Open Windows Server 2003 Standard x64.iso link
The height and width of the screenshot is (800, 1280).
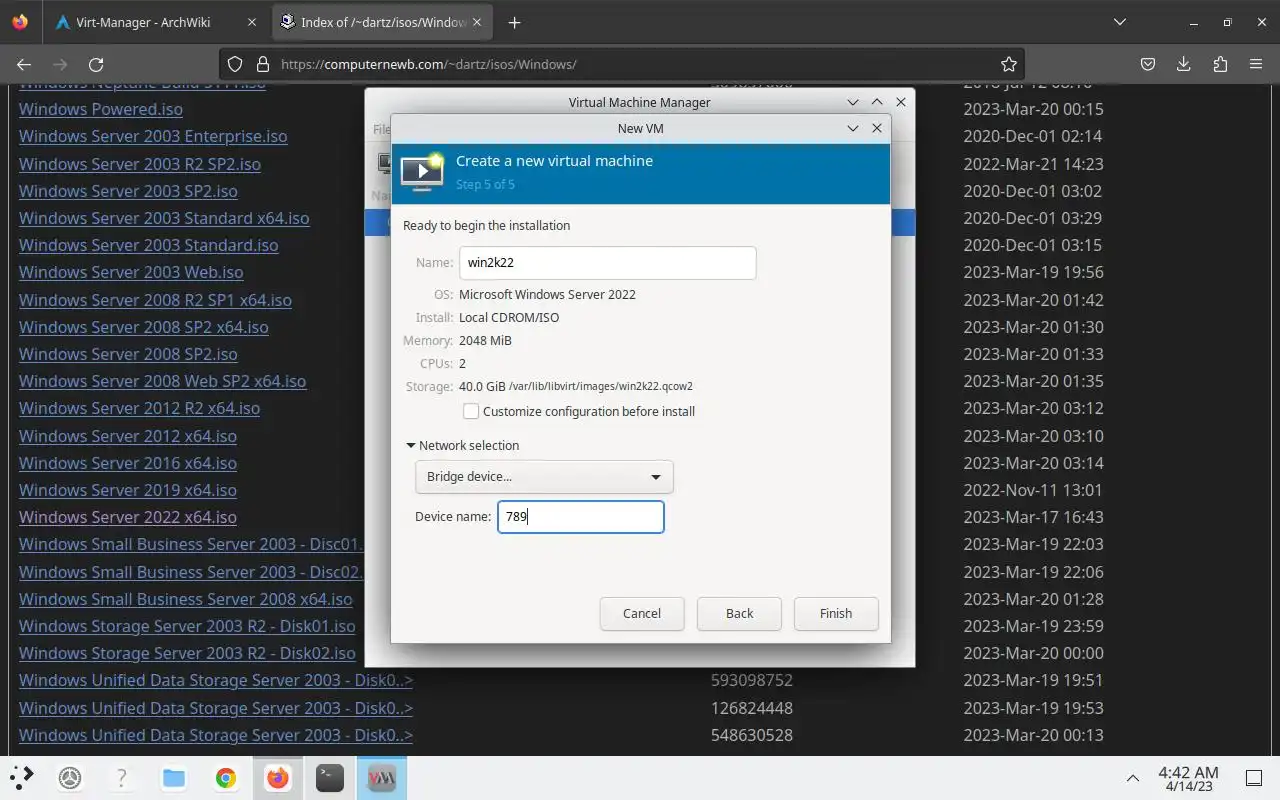164,218
